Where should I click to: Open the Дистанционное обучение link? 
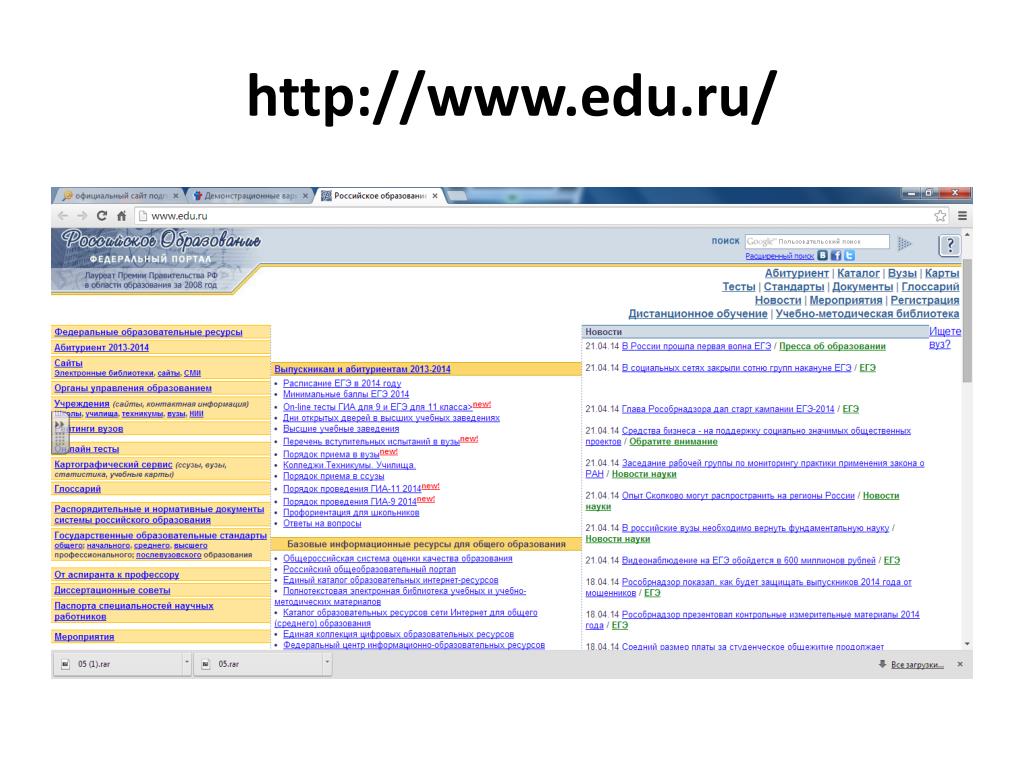pyautogui.click(x=697, y=313)
